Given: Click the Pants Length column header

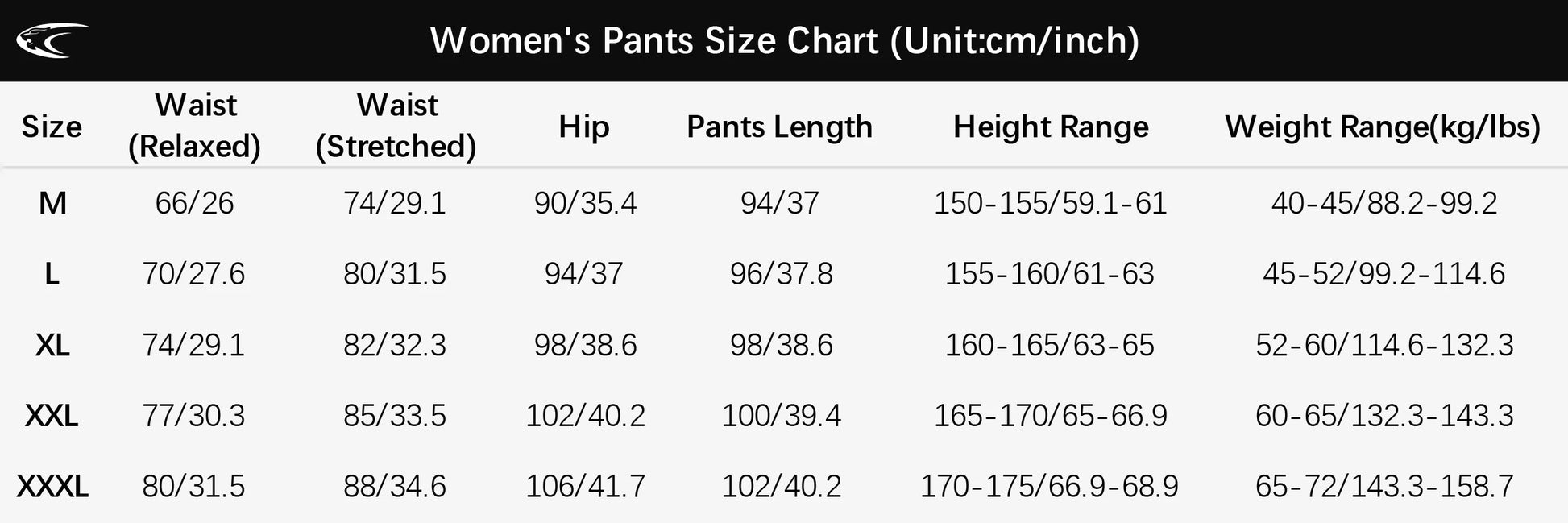Looking at the screenshot, I should (x=779, y=127).
